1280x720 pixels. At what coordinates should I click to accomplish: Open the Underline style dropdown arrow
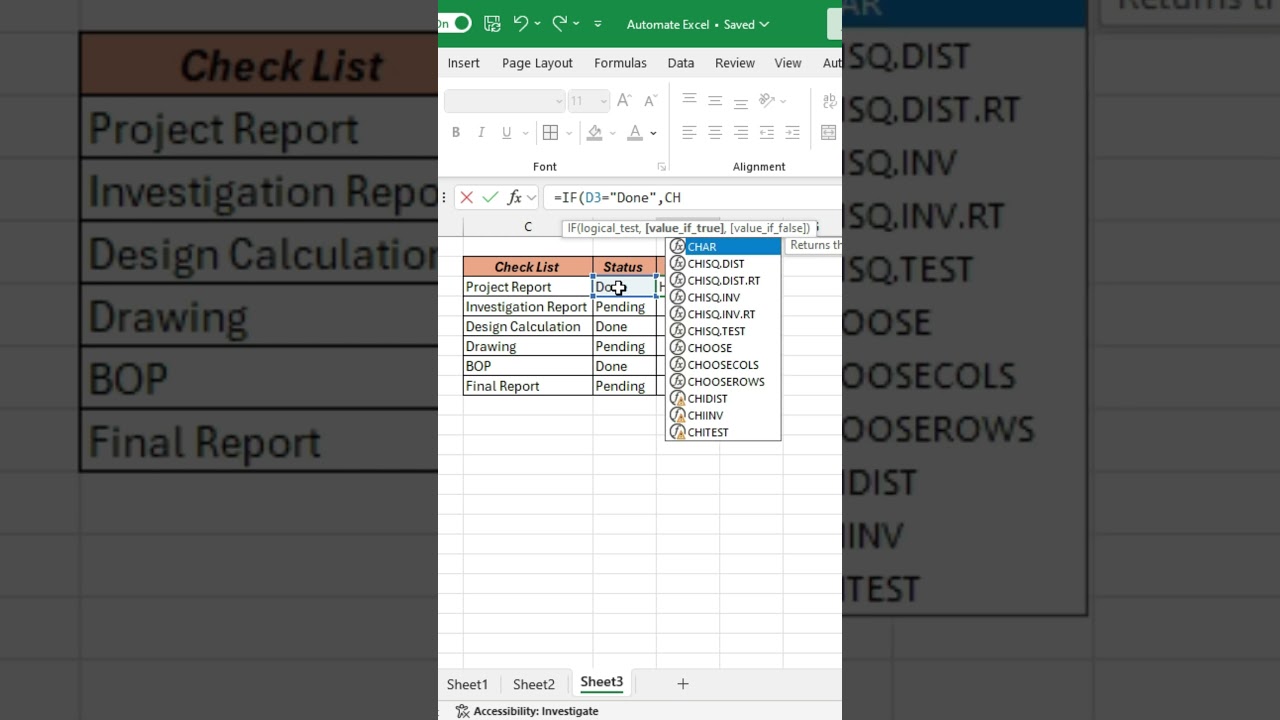pos(525,133)
